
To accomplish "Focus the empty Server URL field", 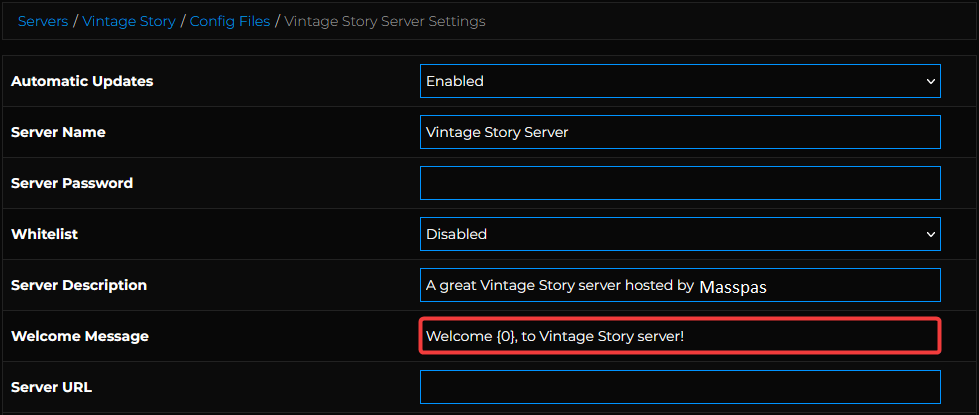I will (680, 387).
